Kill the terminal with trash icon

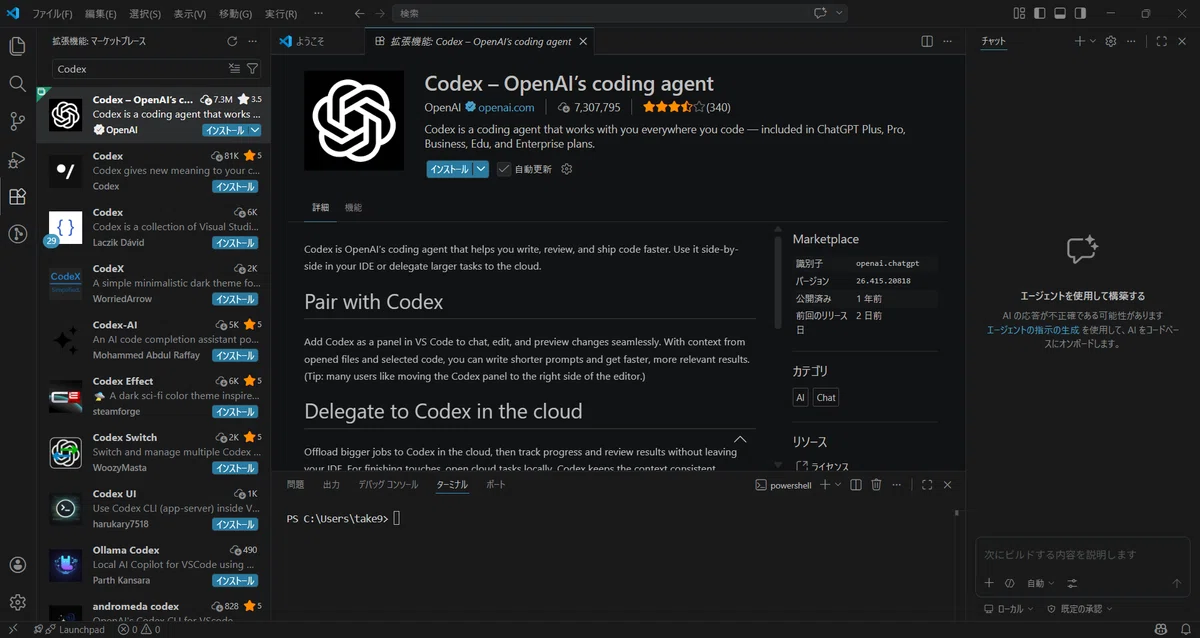876,485
